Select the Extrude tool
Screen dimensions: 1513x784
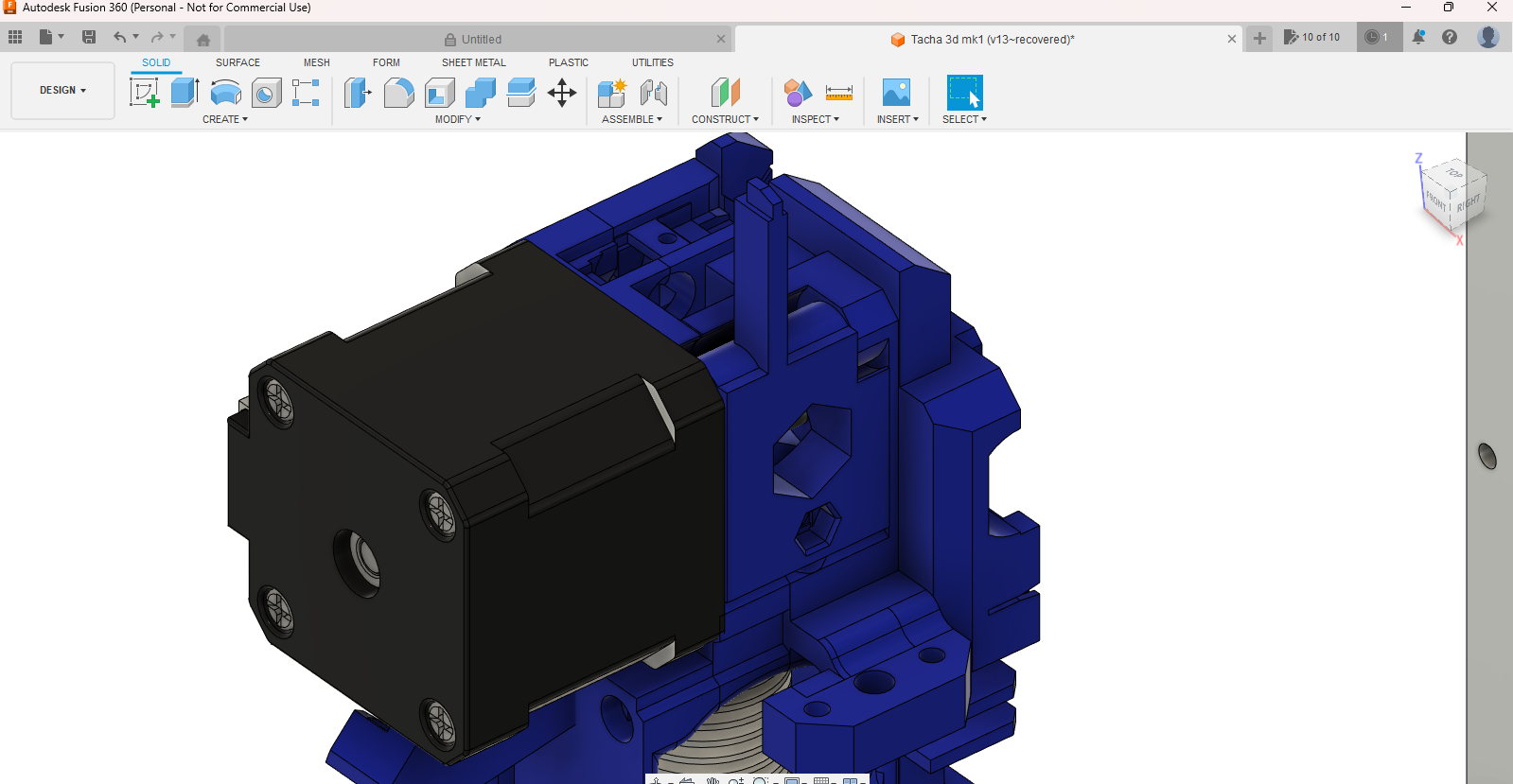point(185,93)
